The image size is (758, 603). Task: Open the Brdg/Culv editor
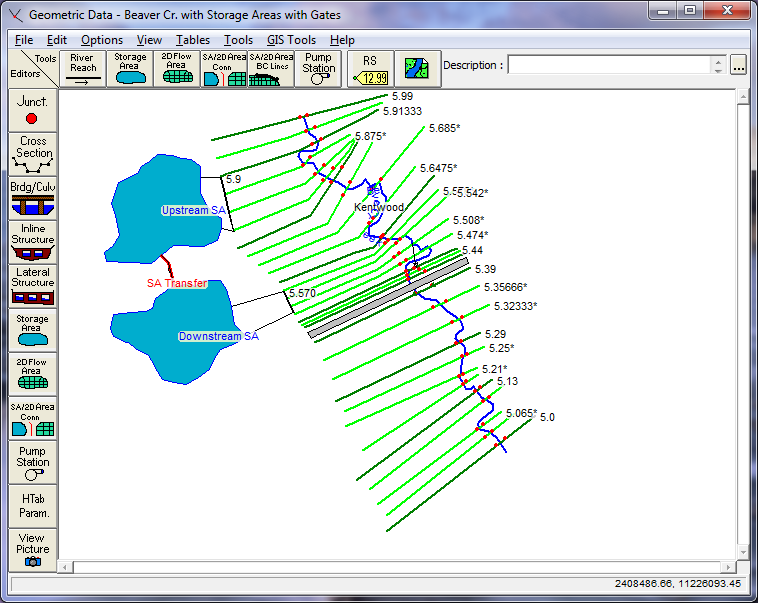coord(32,198)
